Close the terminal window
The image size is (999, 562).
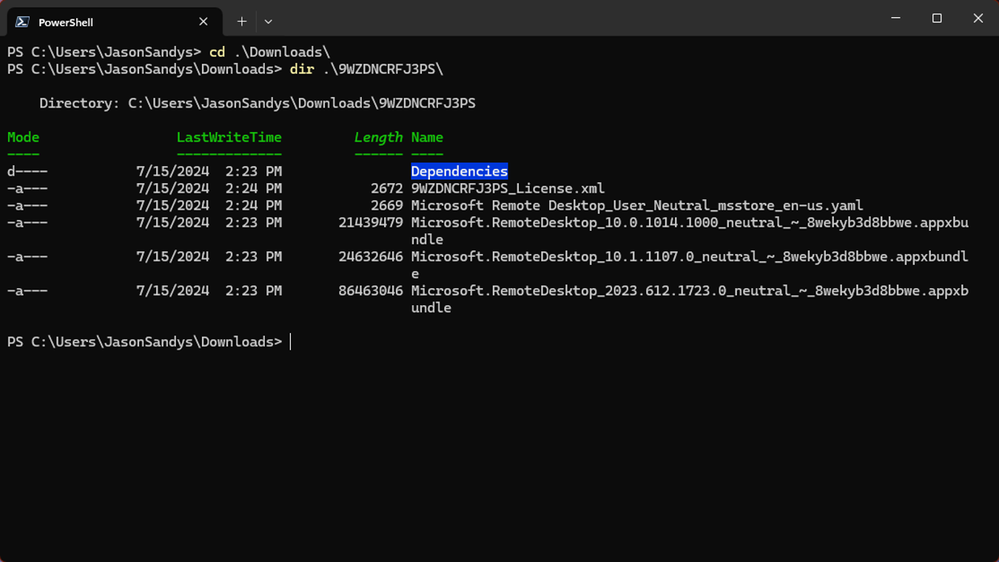coord(978,18)
